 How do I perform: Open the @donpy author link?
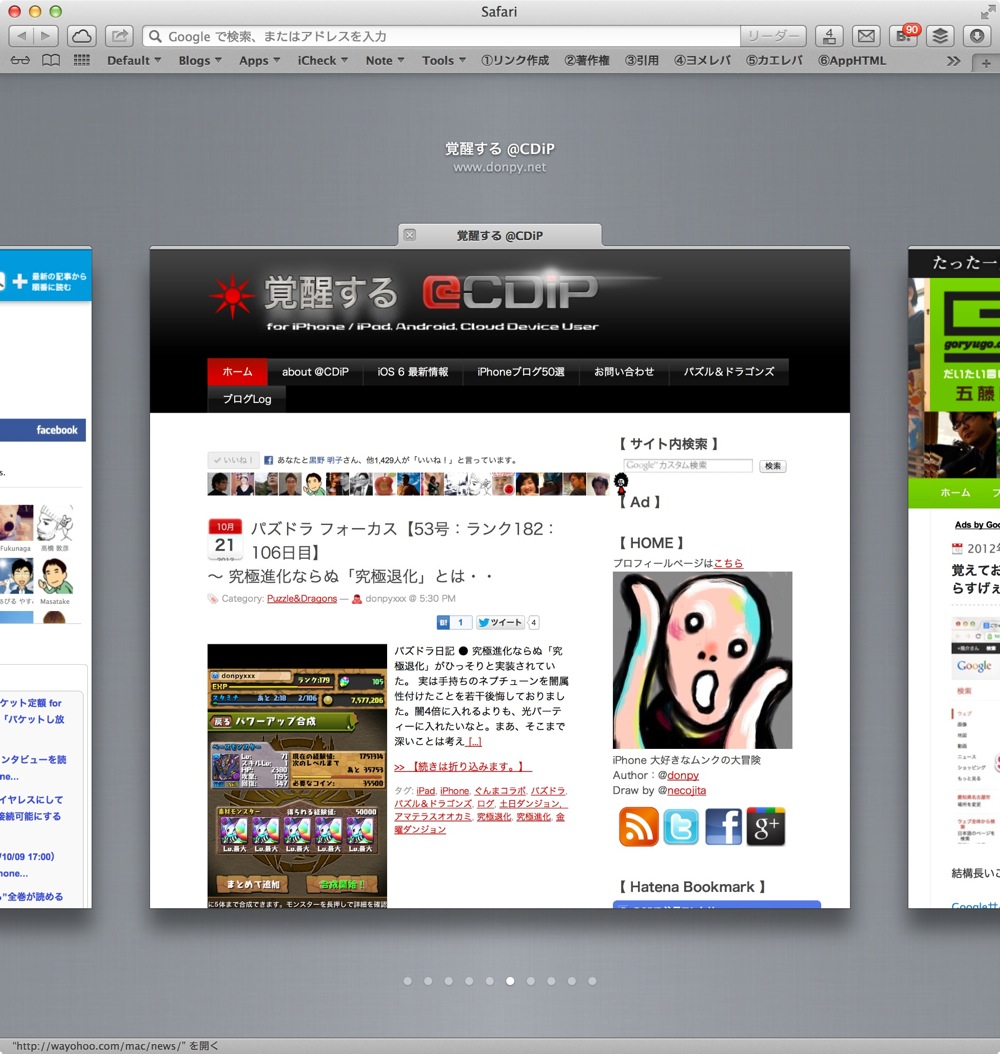[682, 775]
